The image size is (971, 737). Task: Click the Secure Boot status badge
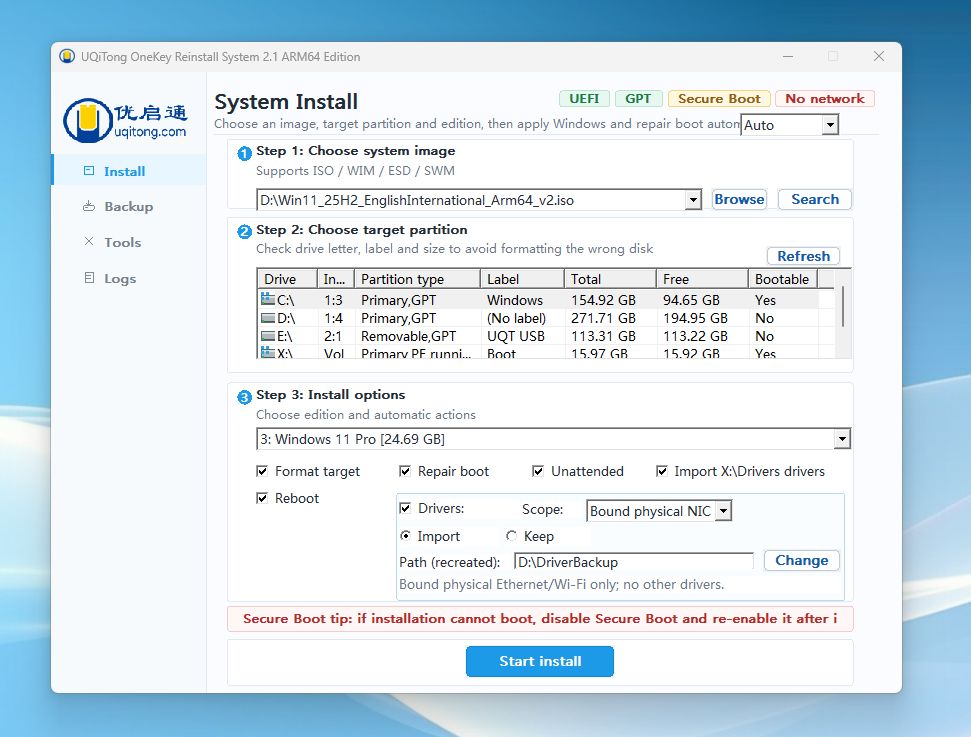tap(719, 98)
